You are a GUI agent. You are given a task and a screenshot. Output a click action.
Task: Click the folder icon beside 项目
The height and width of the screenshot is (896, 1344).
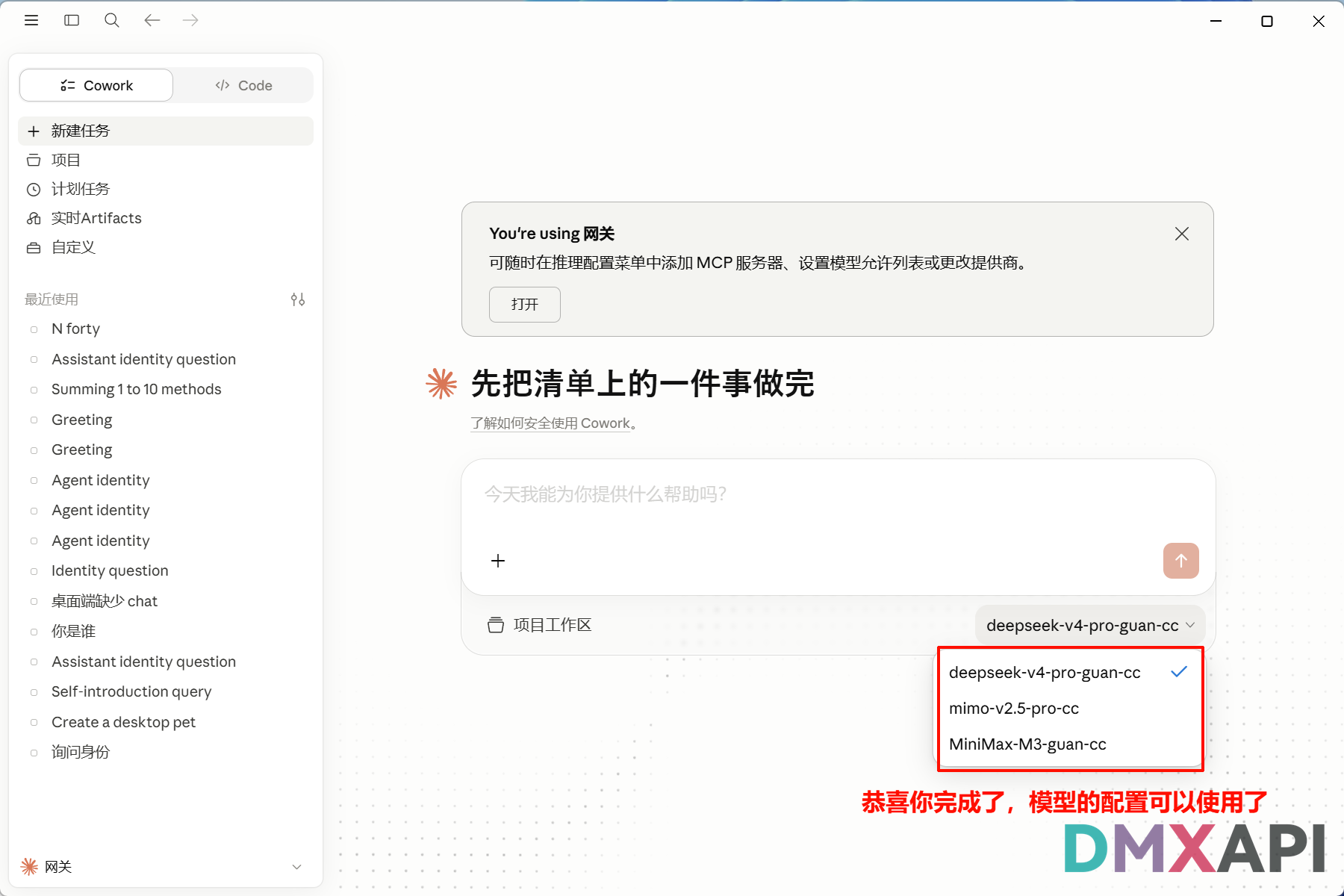coord(34,161)
